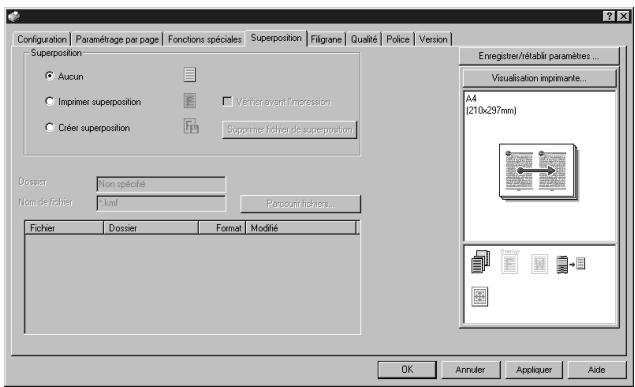Select the Superposition tab
Image resolution: width=635 pixels, height=387 pixels.
point(276,38)
